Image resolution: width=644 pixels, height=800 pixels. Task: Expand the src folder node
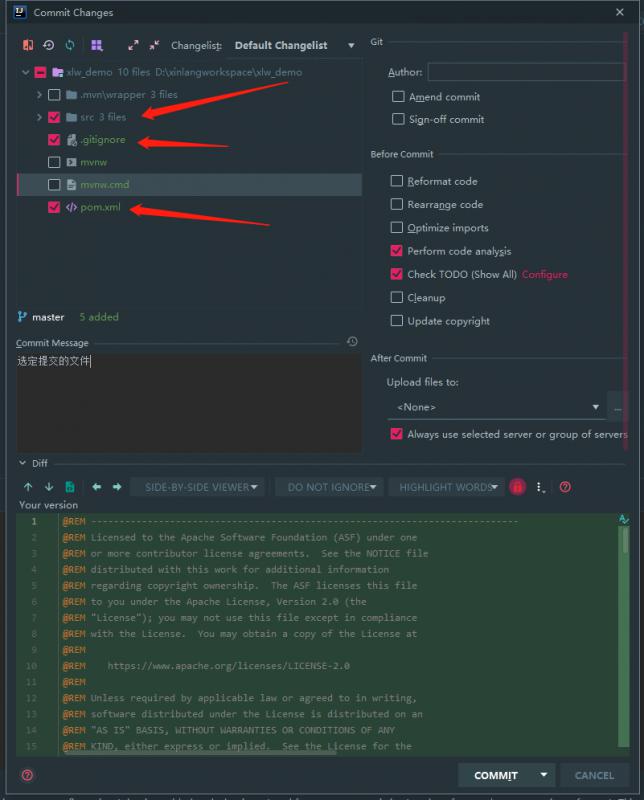(x=39, y=117)
